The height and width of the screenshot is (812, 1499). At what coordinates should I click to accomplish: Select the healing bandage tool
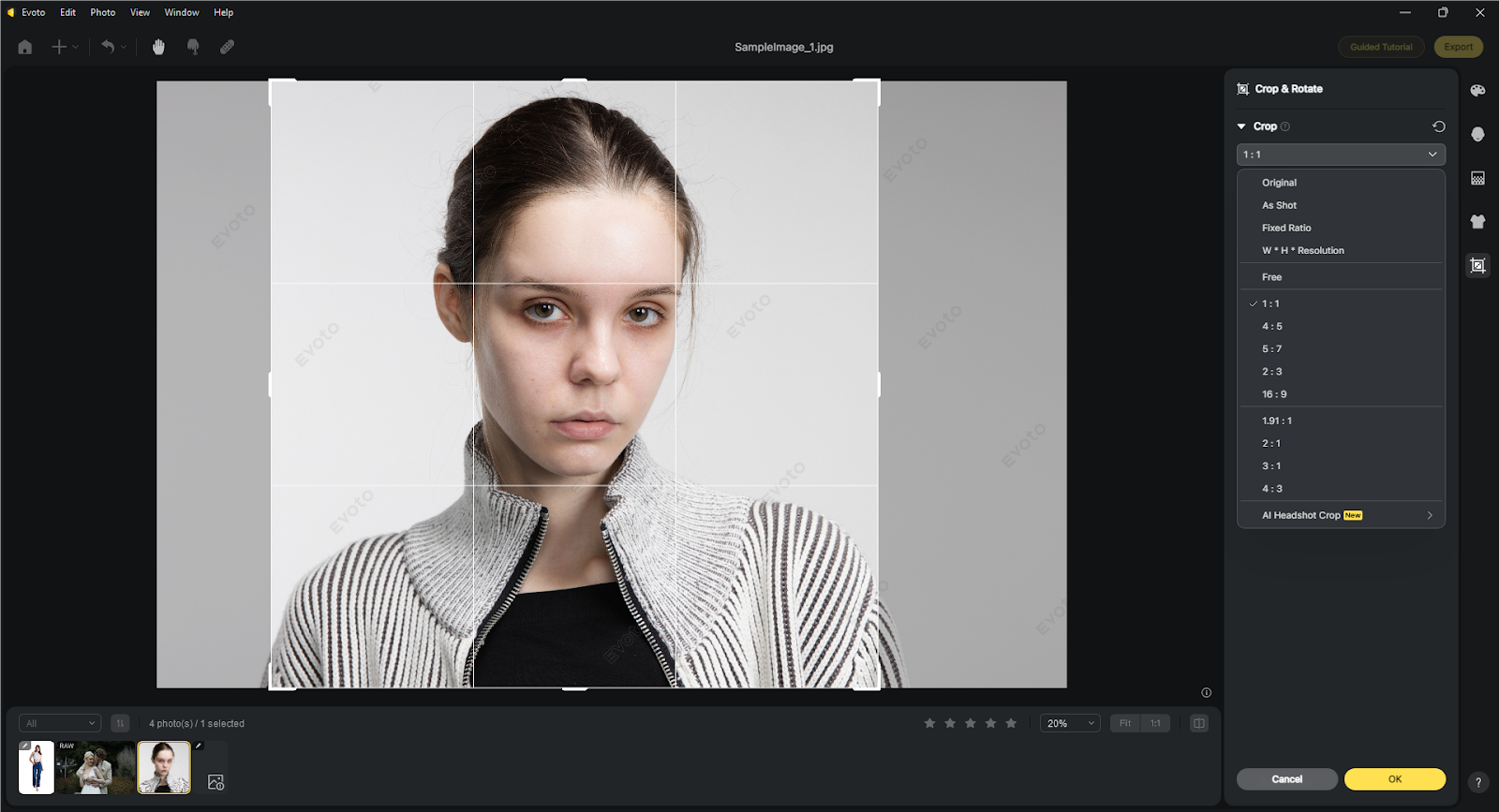[x=227, y=47]
